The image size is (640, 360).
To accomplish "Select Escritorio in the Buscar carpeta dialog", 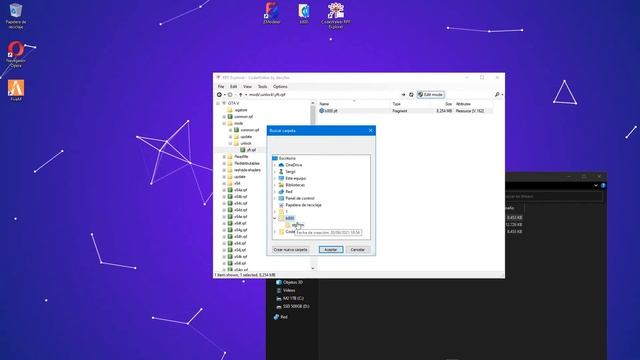I will 287,158.
